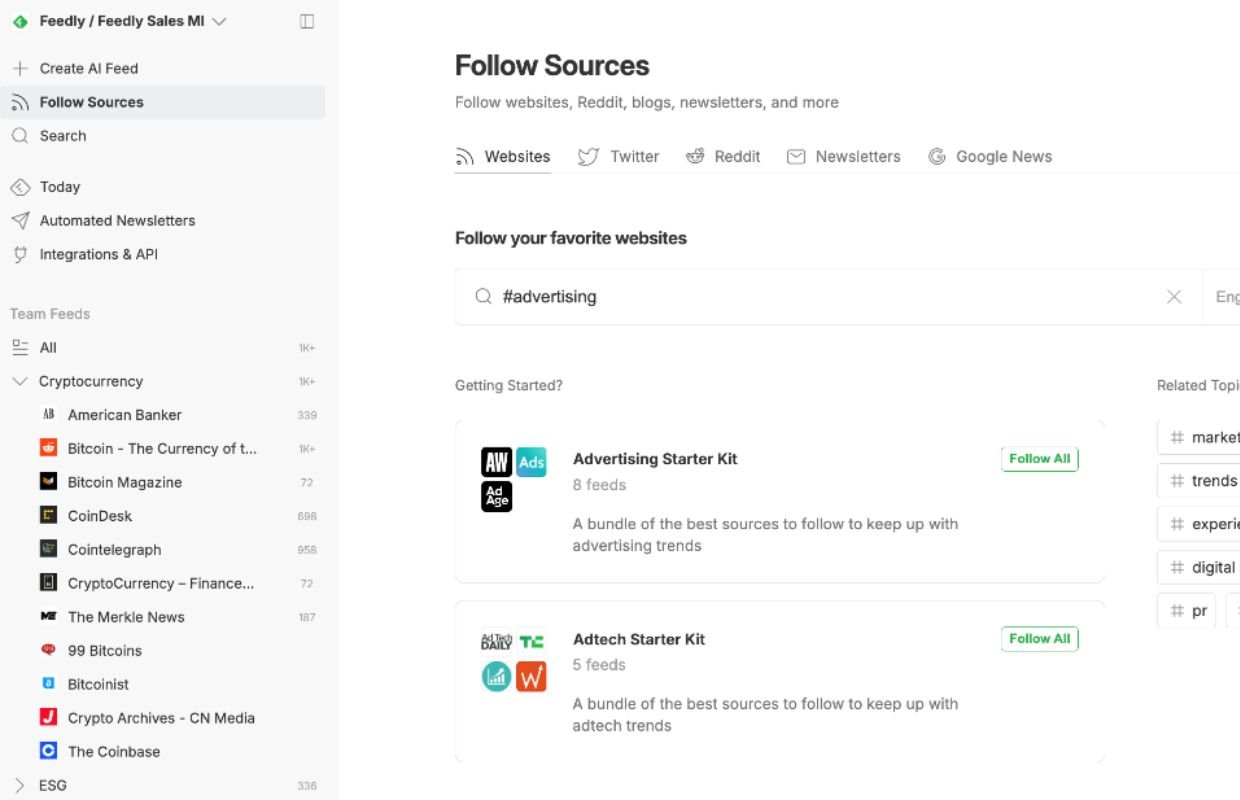Open the Feedly Sales MI workspace dropdown

220,21
